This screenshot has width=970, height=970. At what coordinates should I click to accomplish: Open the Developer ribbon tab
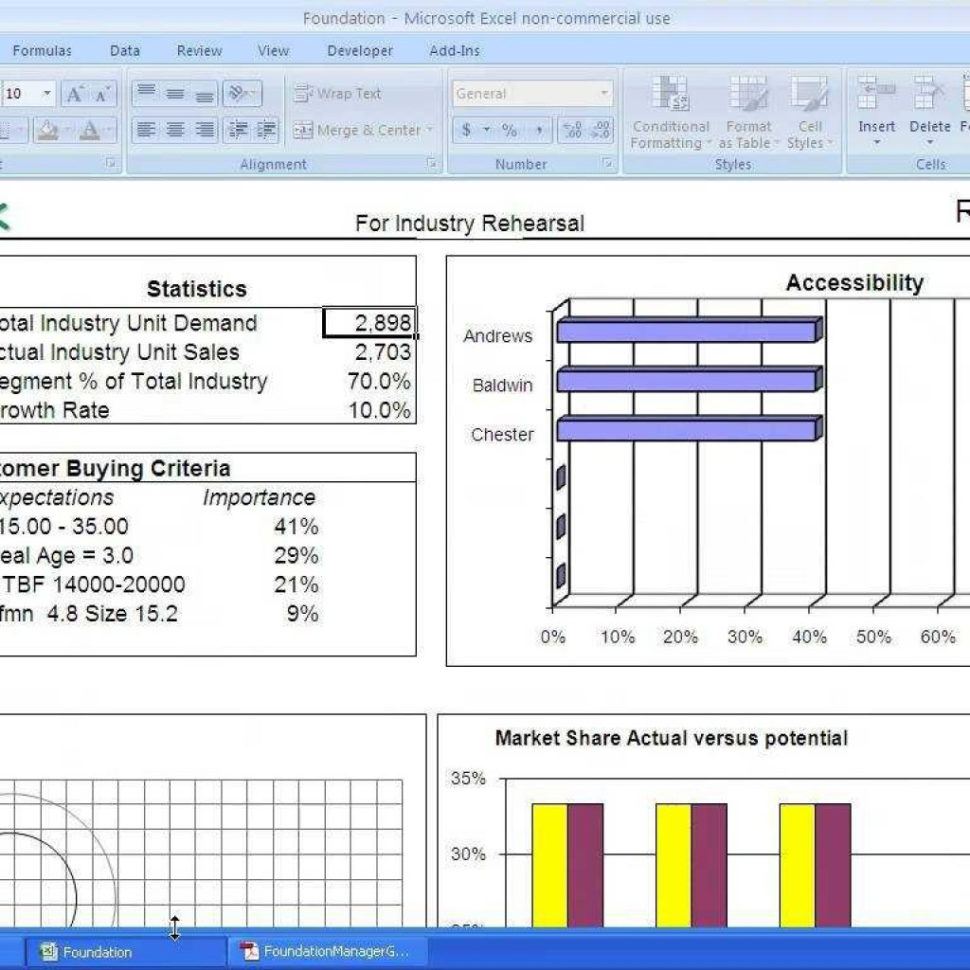pyautogui.click(x=360, y=50)
